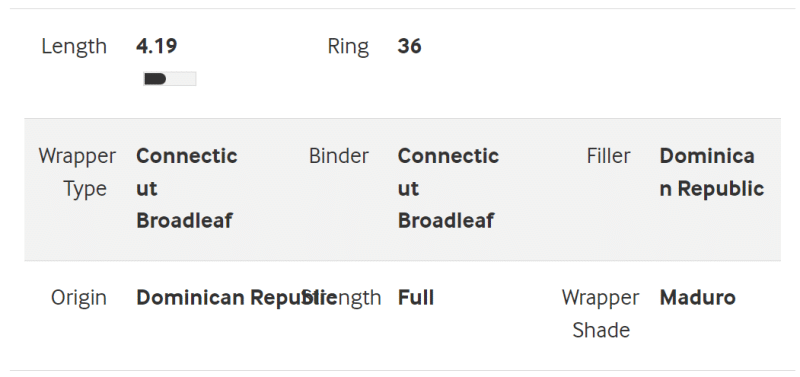The image size is (800, 377).
Task: Click the Full strength value
Action: (x=416, y=298)
